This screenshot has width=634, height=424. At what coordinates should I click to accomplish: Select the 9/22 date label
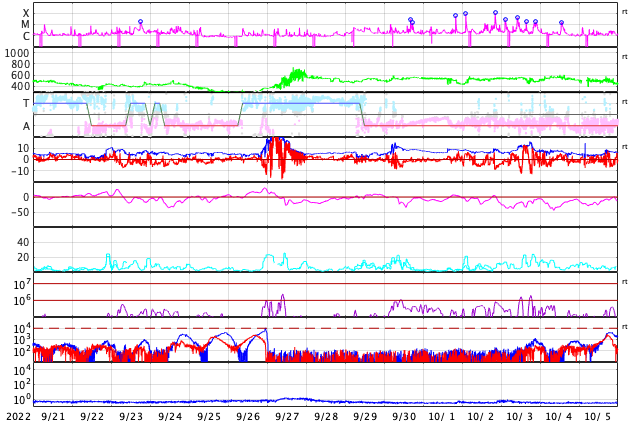click(92, 417)
